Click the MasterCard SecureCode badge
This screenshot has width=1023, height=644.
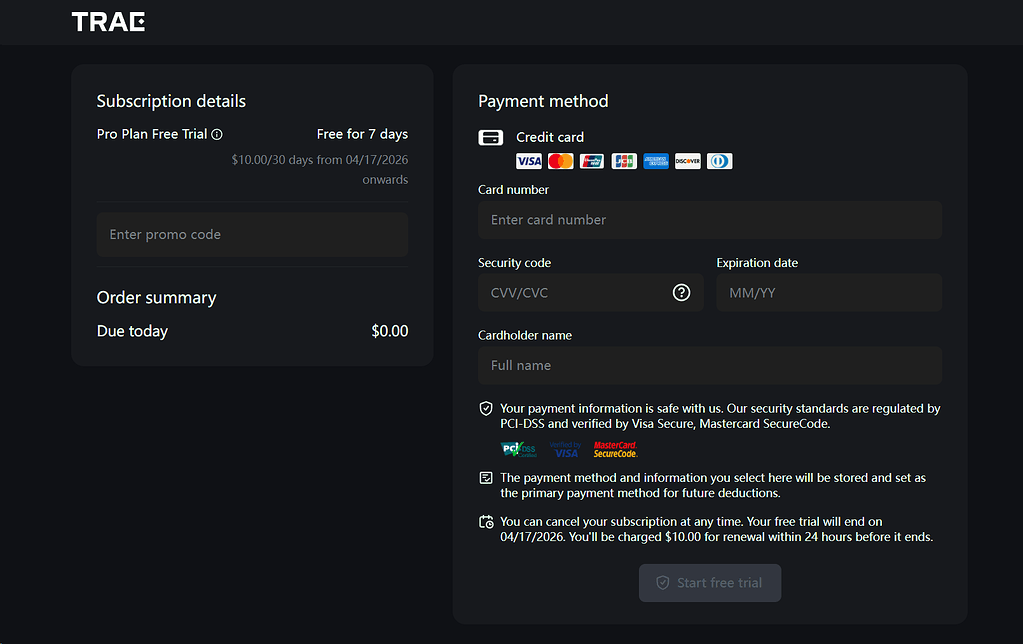point(615,450)
